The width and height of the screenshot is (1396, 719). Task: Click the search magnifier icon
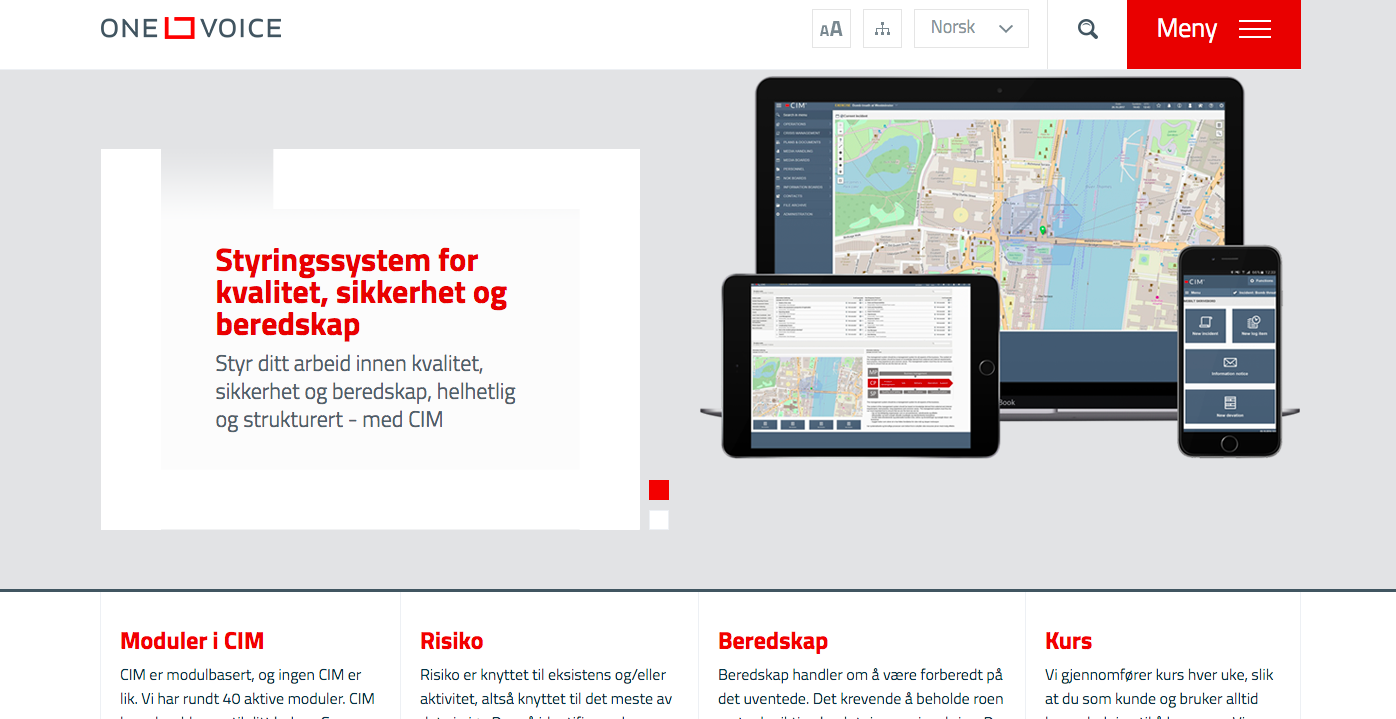(1088, 29)
